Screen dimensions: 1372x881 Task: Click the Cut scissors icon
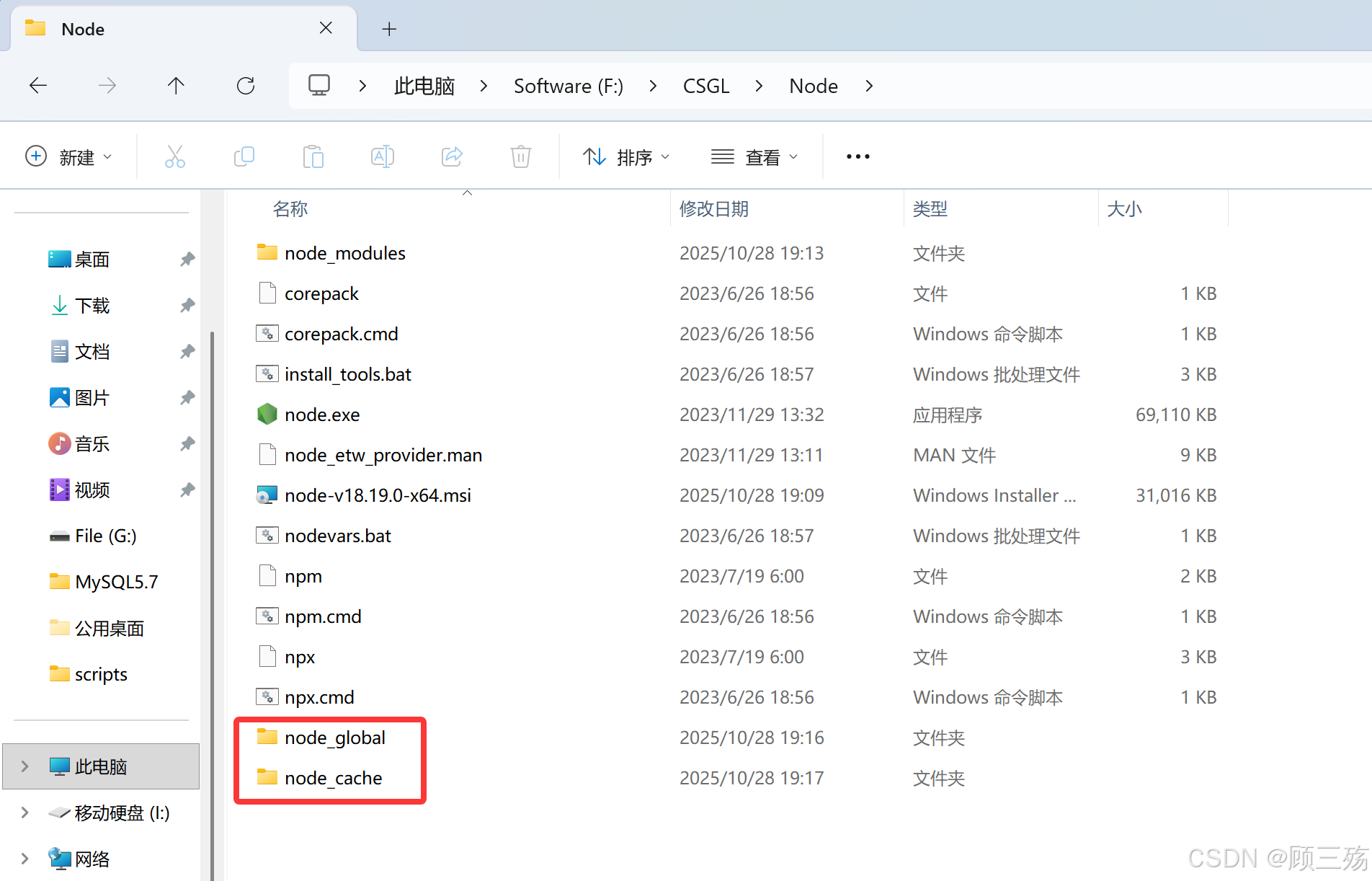tap(175, 156)
